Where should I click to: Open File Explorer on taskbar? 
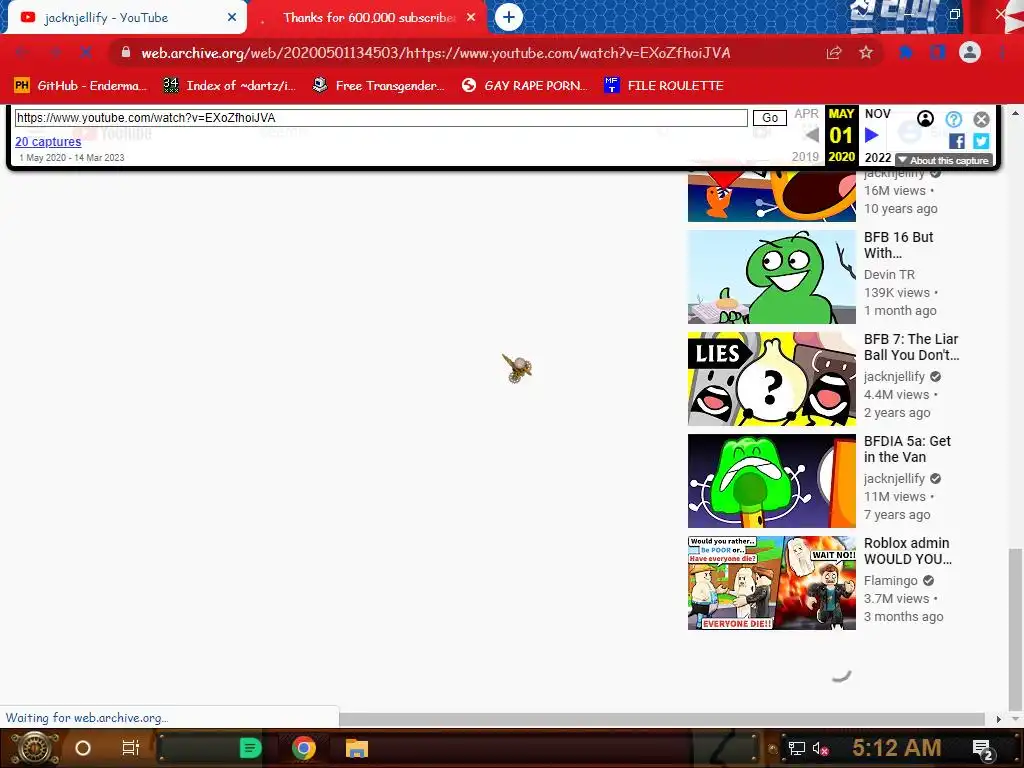[x=357, y=748]
